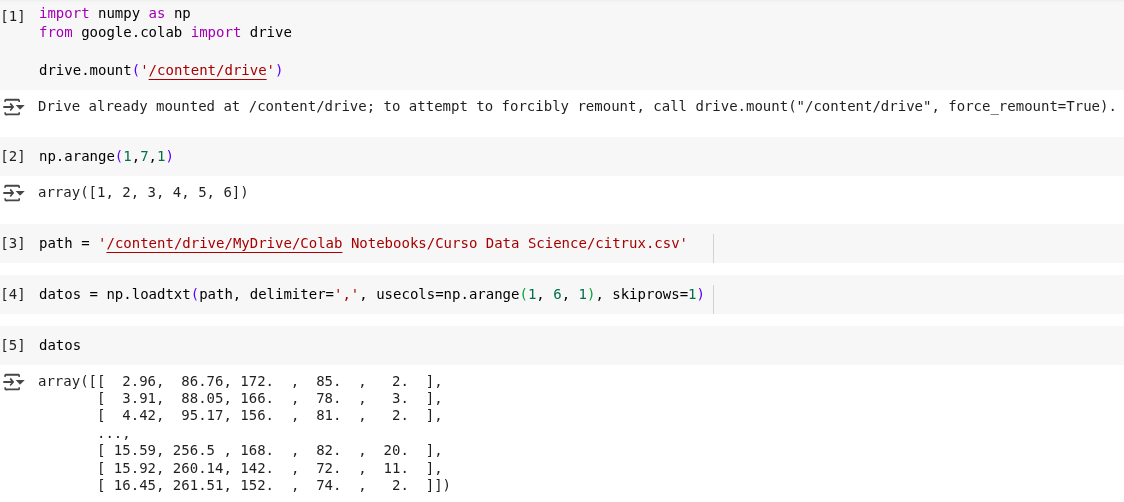Place cursor in the 'import numpy as np' line
This screenshot has height=502, width=1124.
(x=114, y=14)
